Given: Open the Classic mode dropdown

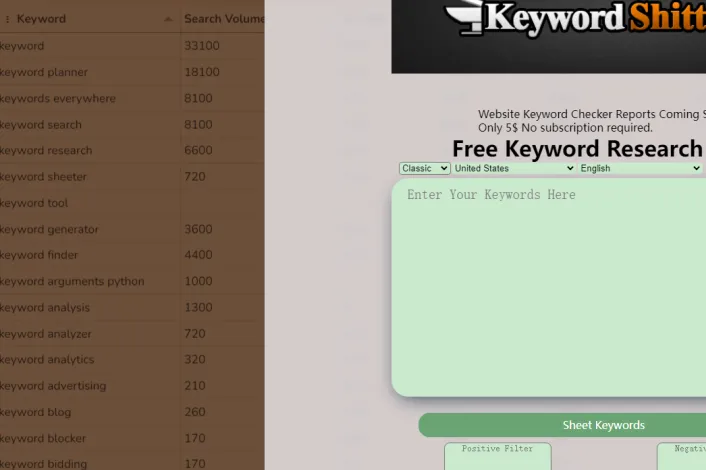Looking at the screenshot, I should click(x=425, y=168).
